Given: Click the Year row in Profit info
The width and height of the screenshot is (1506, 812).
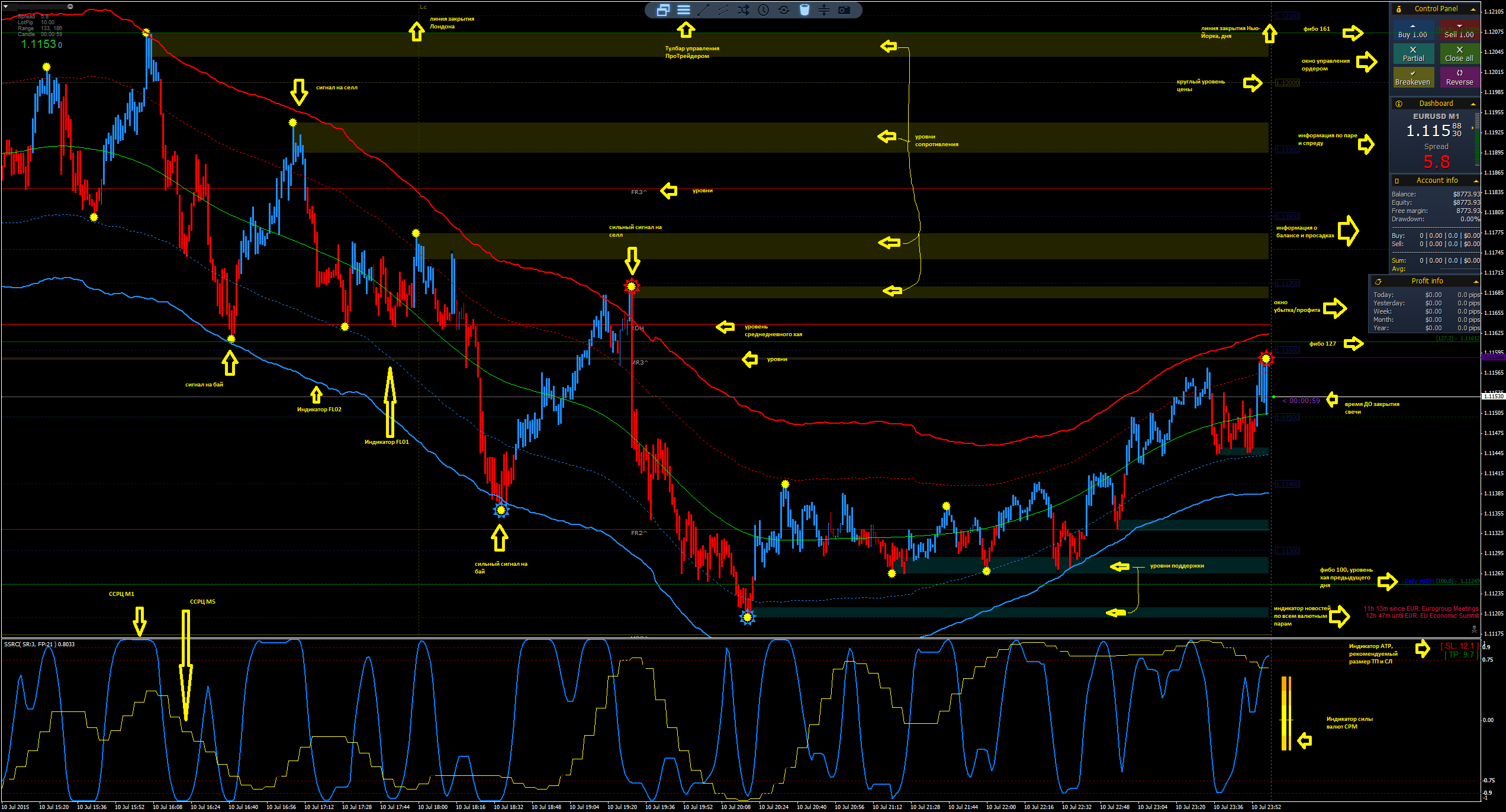Looking at the screenshot, I should pos(1426,328).
